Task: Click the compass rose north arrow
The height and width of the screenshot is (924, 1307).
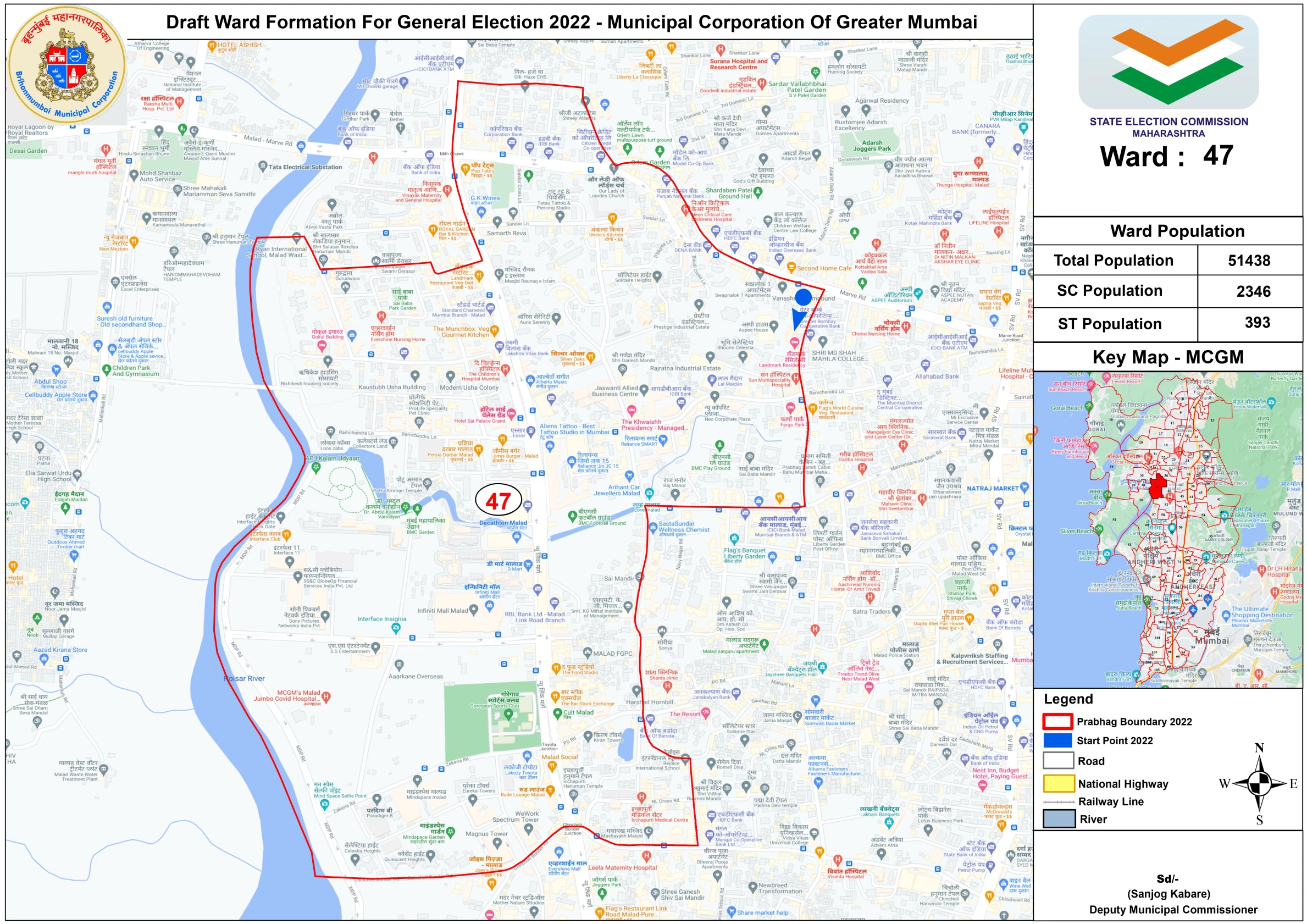Action: [x=1259, y=784]
